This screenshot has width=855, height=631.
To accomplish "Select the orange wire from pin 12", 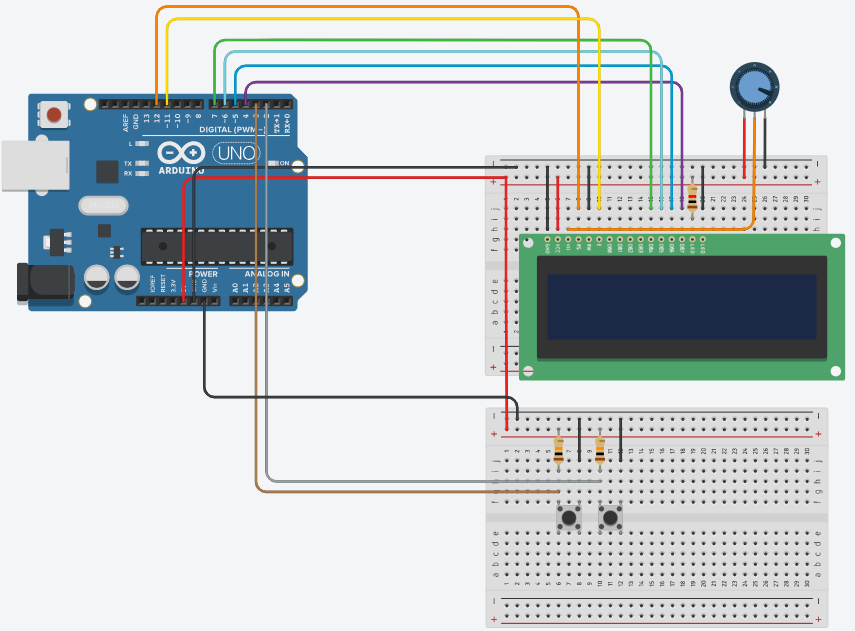I will pos(366,7).
